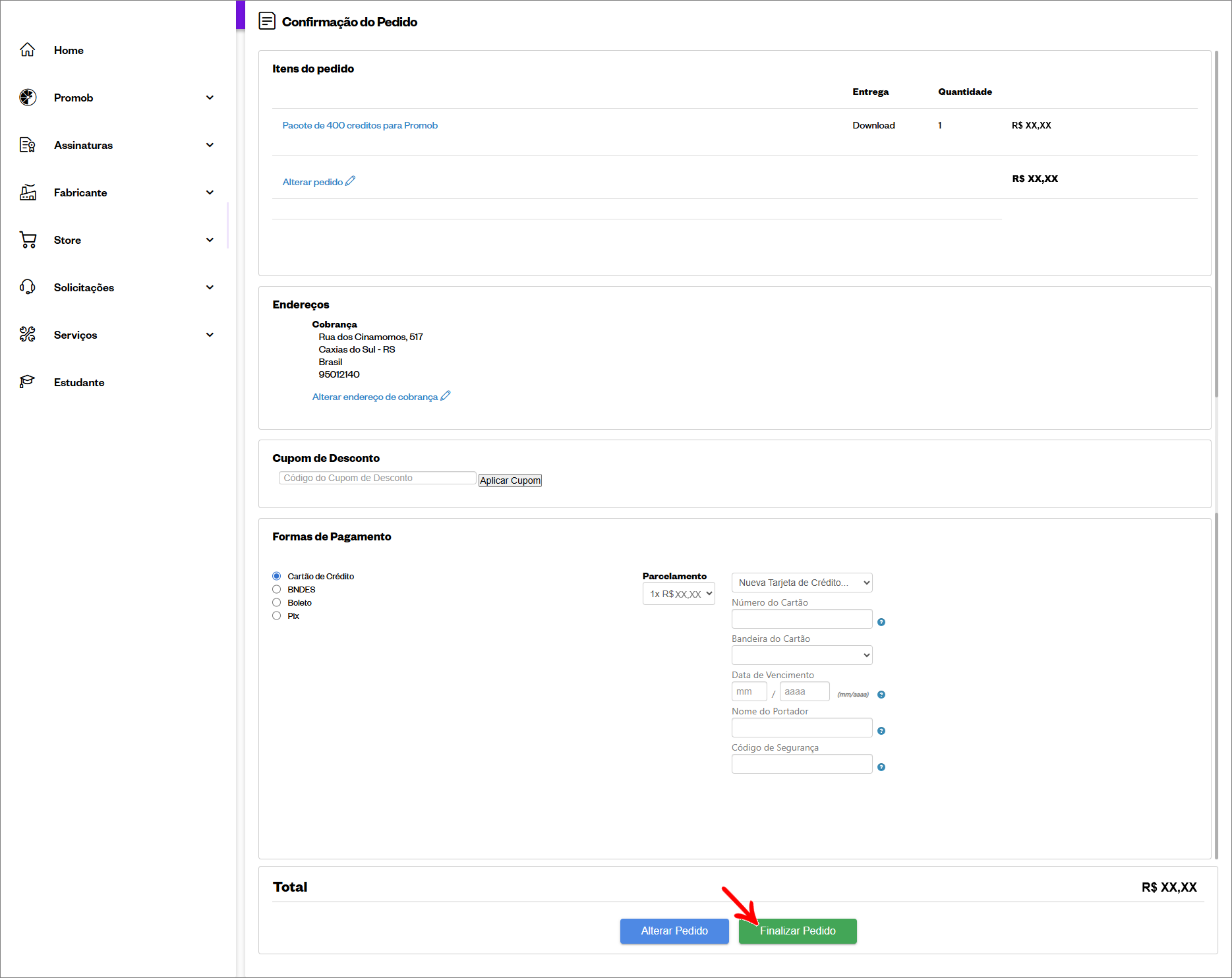Click the Fabricante factory icon
The image size is (1232, 978).
click(x=28, y=192)
